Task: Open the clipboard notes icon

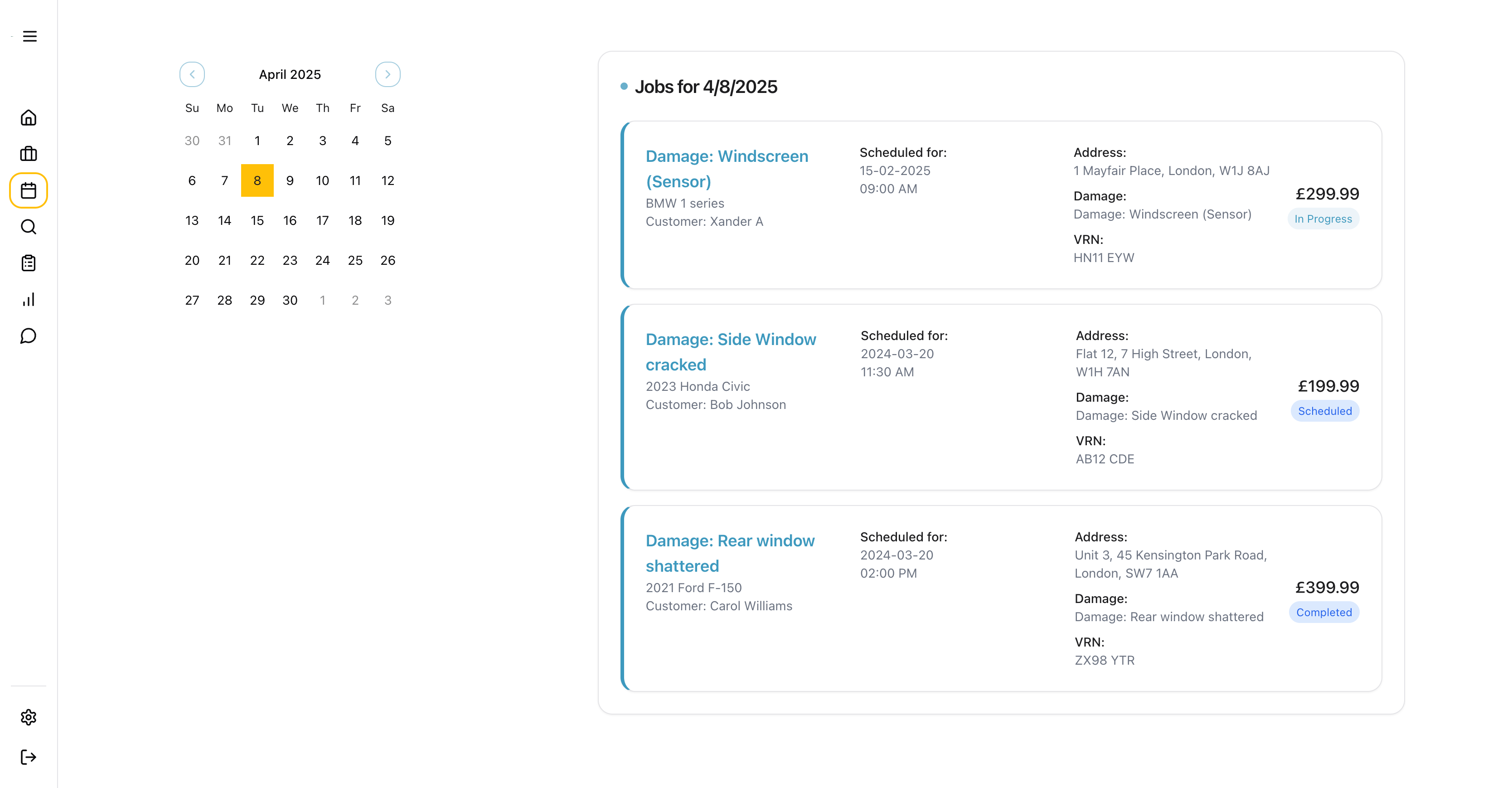Action: (28, 263)
